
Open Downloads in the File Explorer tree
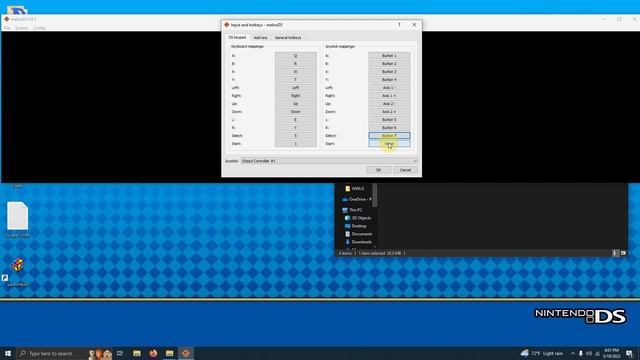point(358,242)
